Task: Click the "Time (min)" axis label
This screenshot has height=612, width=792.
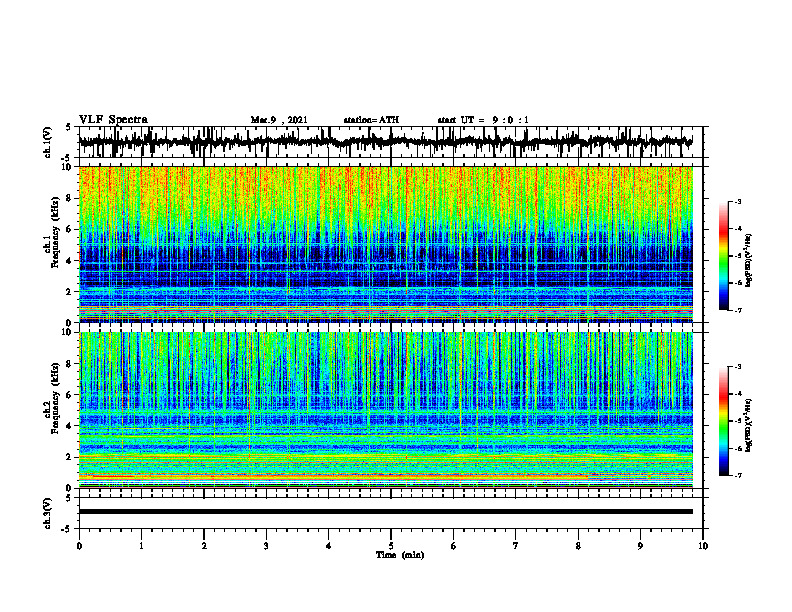Action: pos(400,555)
